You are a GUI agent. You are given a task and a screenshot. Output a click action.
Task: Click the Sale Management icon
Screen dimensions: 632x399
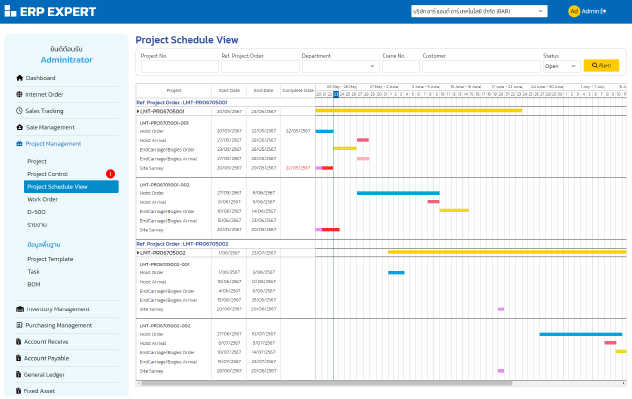point(19,127)
